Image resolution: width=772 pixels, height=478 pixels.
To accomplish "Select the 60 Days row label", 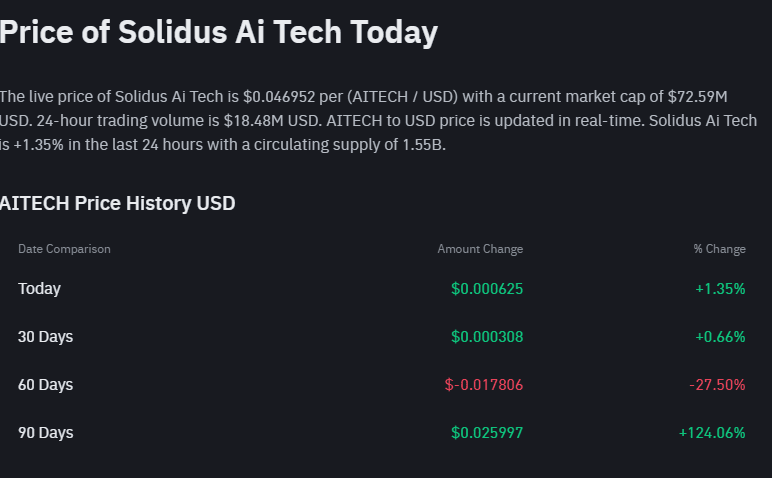I will (45, 384).
